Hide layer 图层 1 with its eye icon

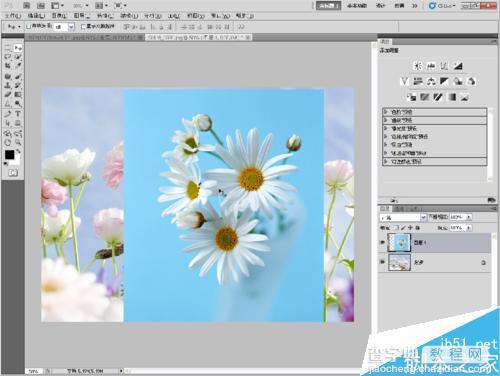tap(383, 242)
